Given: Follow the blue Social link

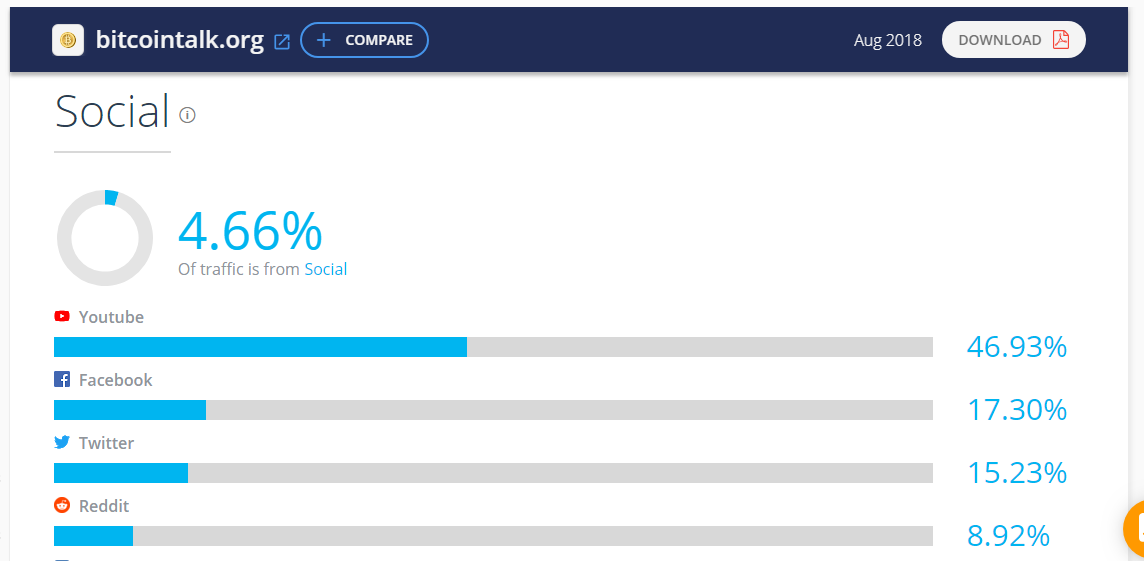Looking at the screenshot, I should [x=325, y=269].
